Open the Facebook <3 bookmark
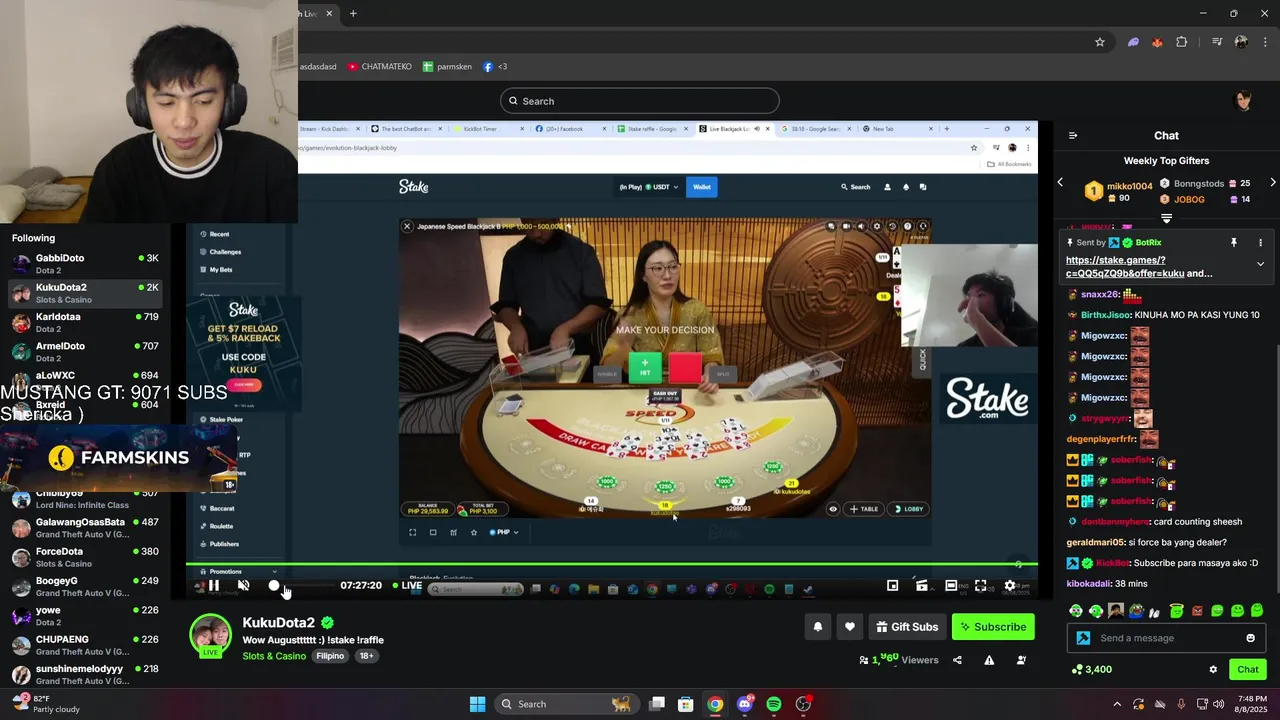1280x720 pixels. [495, 67]
